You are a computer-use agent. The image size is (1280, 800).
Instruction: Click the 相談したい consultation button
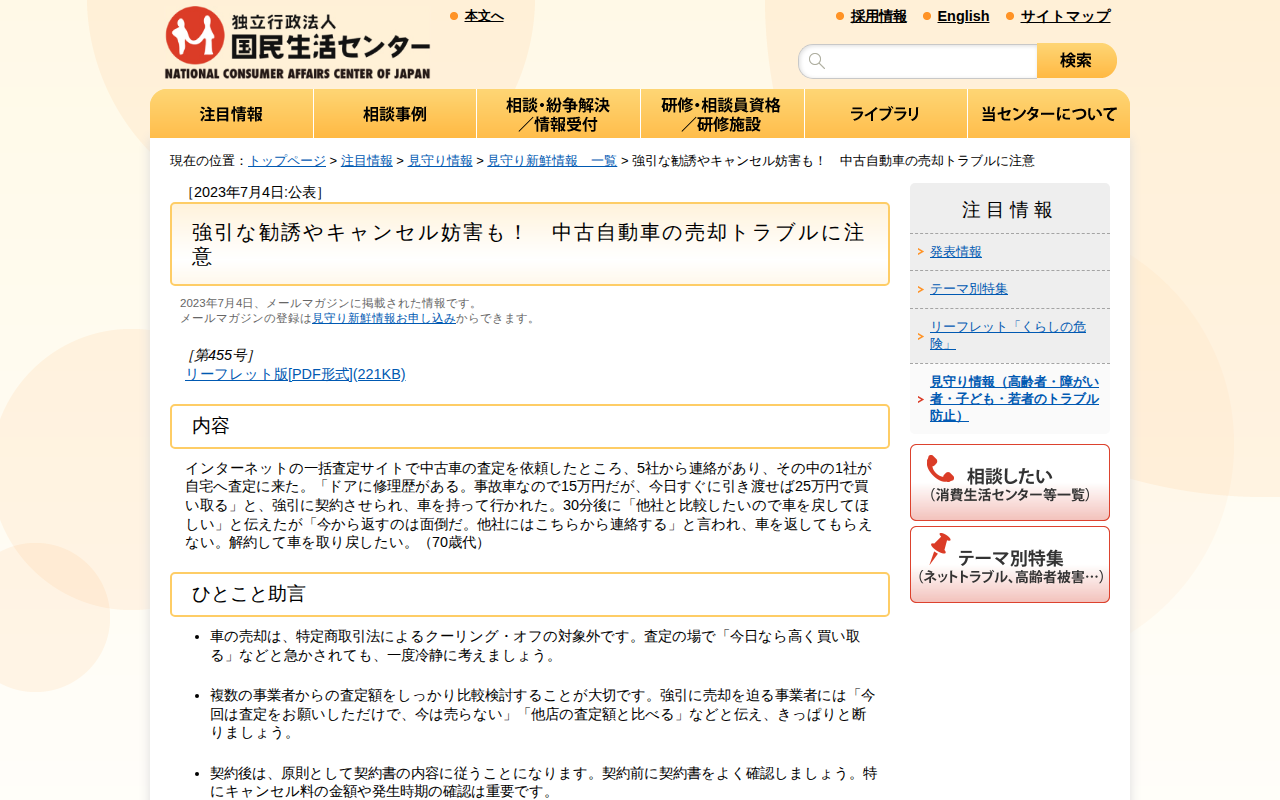click(x=1010, y=483)
